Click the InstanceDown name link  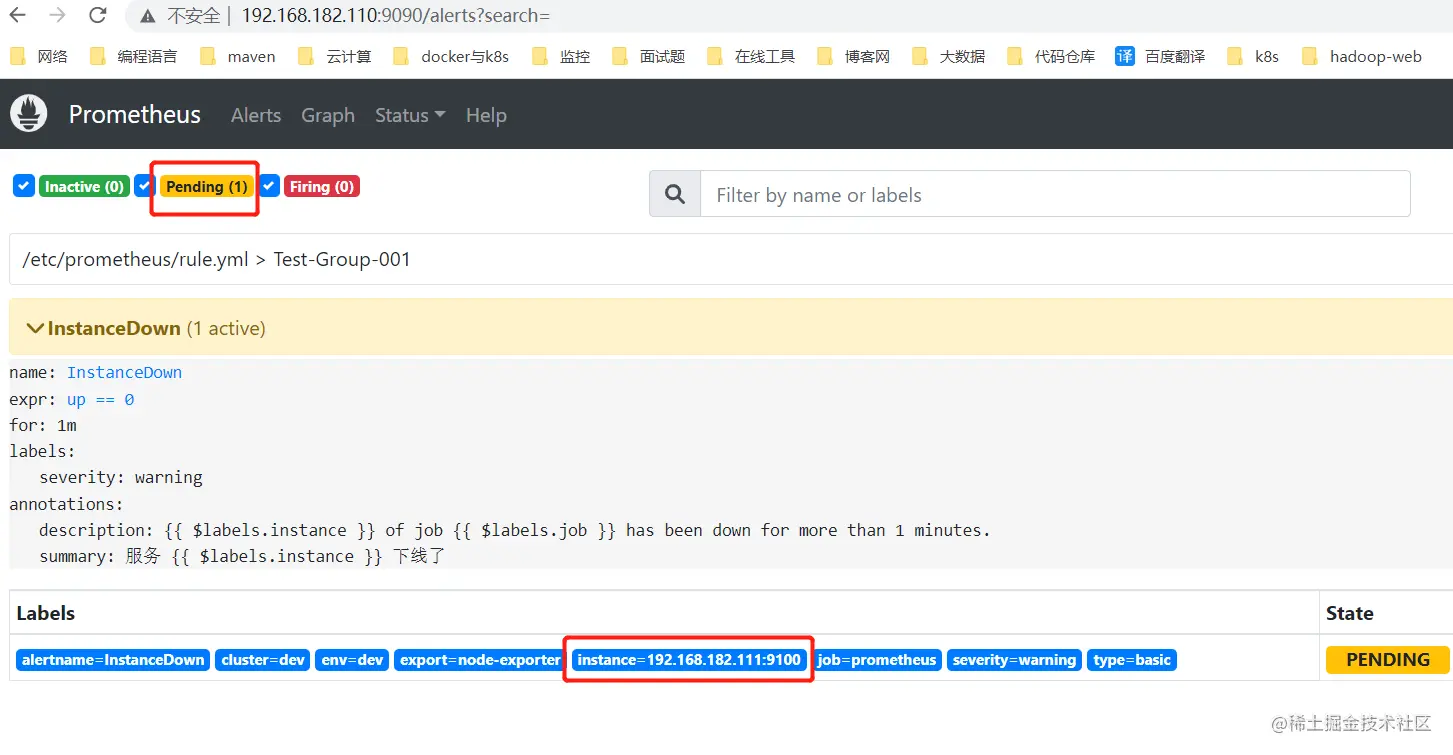[124, 372]
